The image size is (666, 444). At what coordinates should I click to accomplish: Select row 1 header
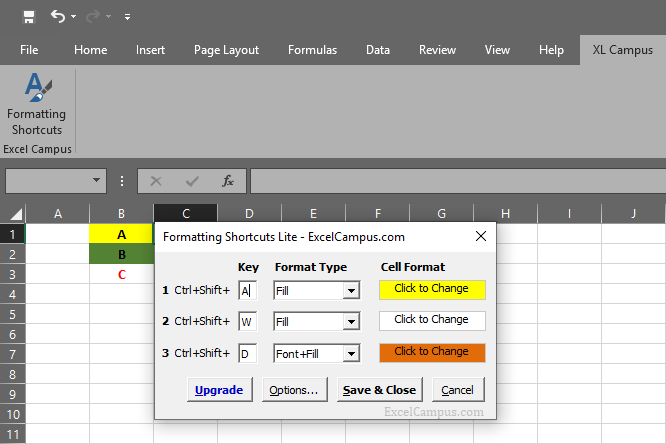click(12, 234)
